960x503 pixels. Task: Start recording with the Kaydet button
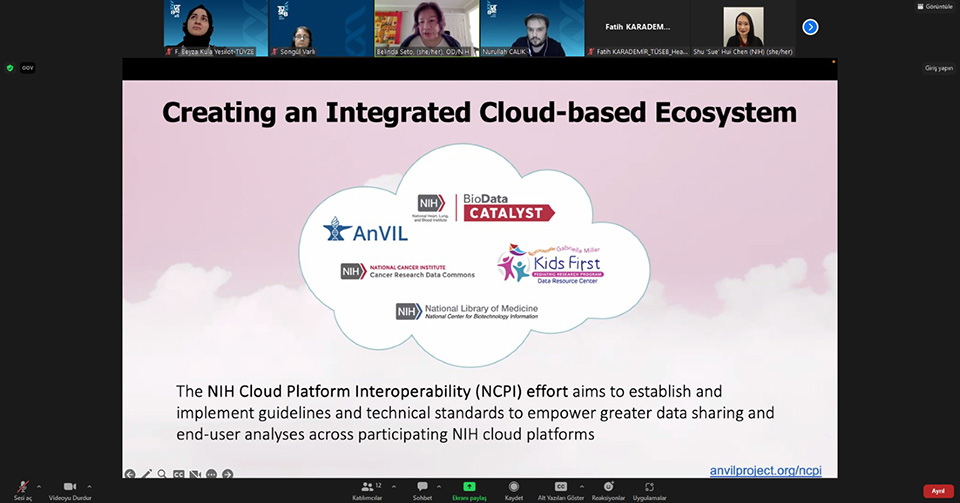coord(514,488)
